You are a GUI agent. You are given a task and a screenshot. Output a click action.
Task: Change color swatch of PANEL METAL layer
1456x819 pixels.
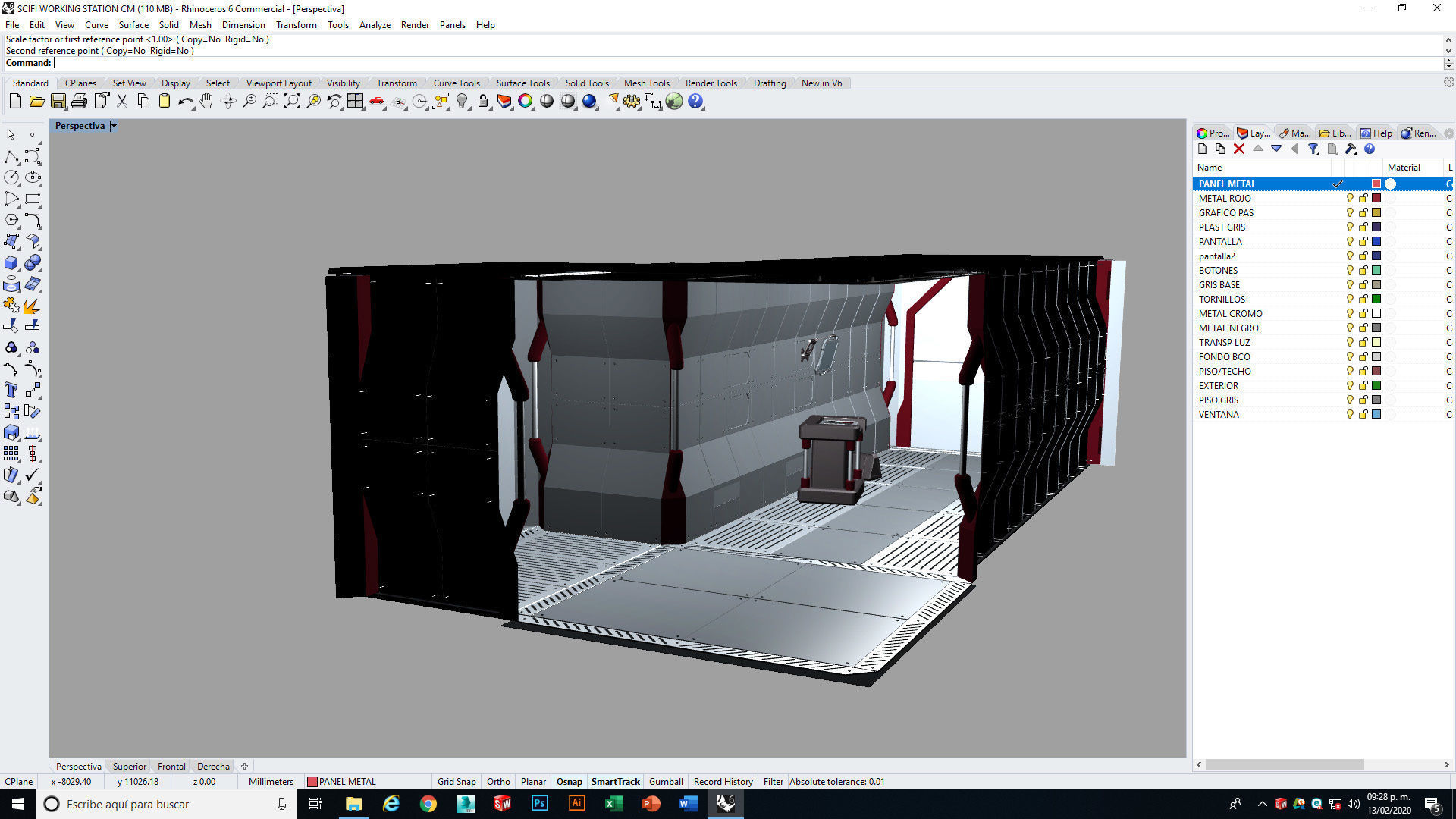point(1376,184)
